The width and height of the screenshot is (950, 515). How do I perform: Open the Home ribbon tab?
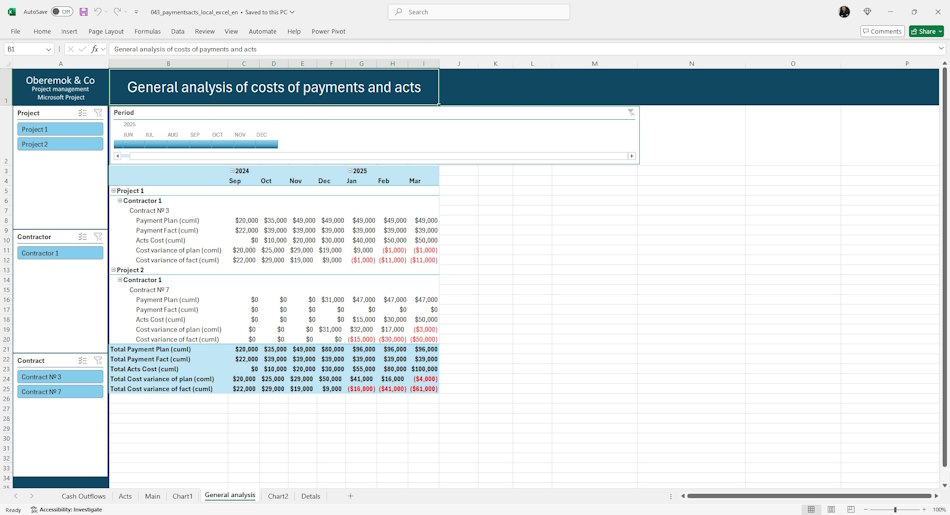coord(42,31)
